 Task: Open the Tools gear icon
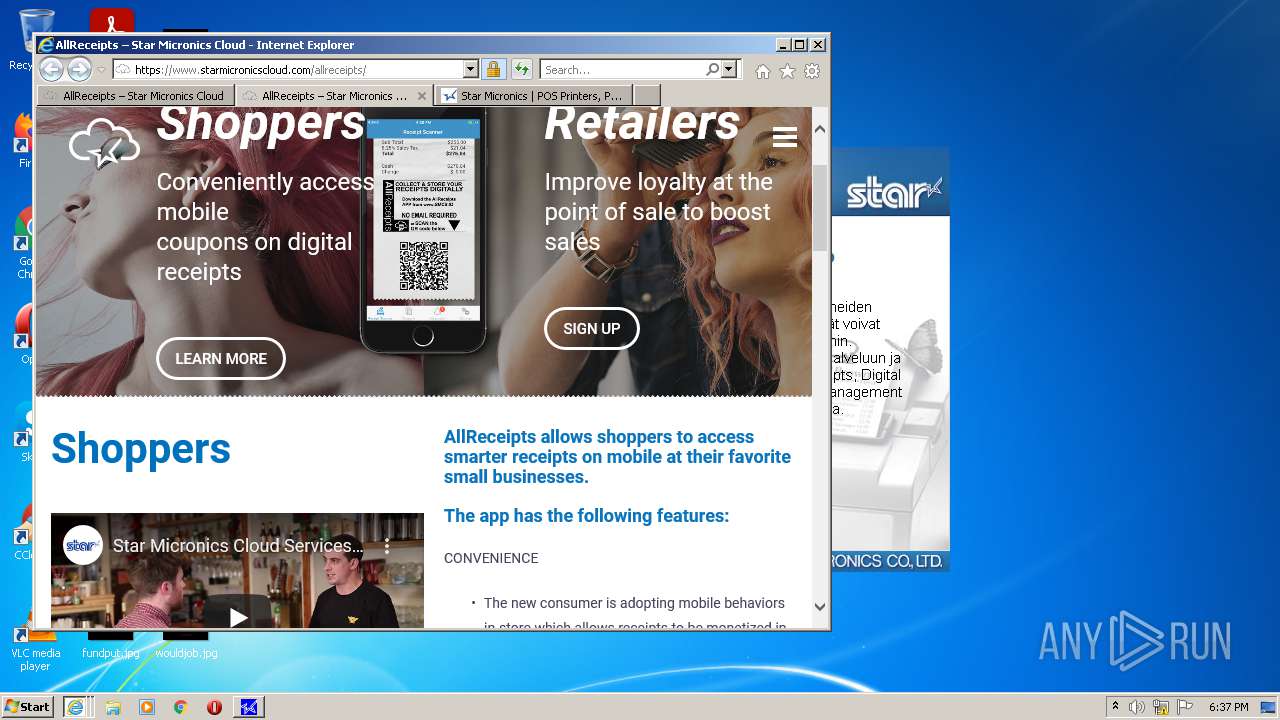tap(812, 71)
